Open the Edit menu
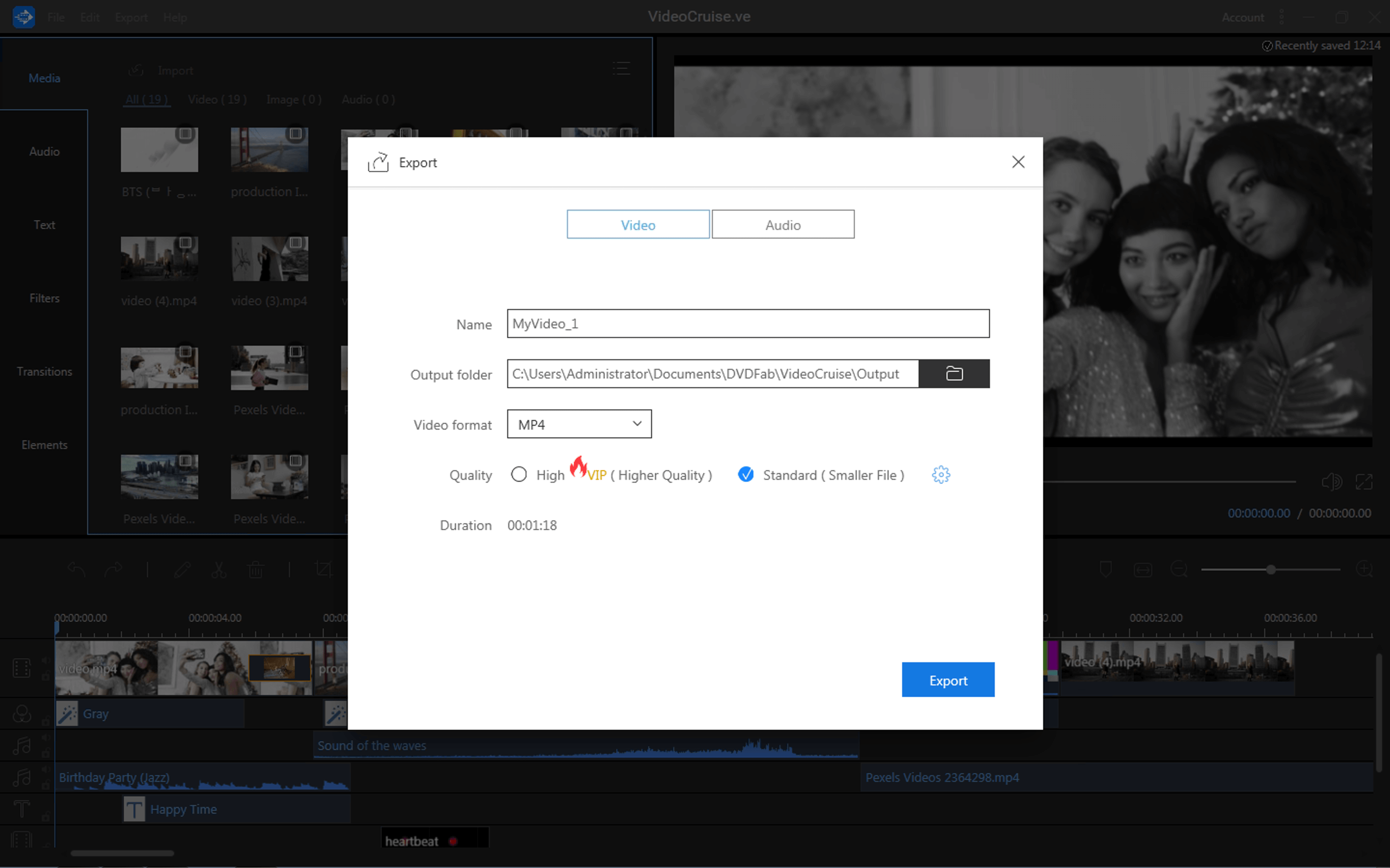This screenshot has width=1390, height=868. coord(89,17)
